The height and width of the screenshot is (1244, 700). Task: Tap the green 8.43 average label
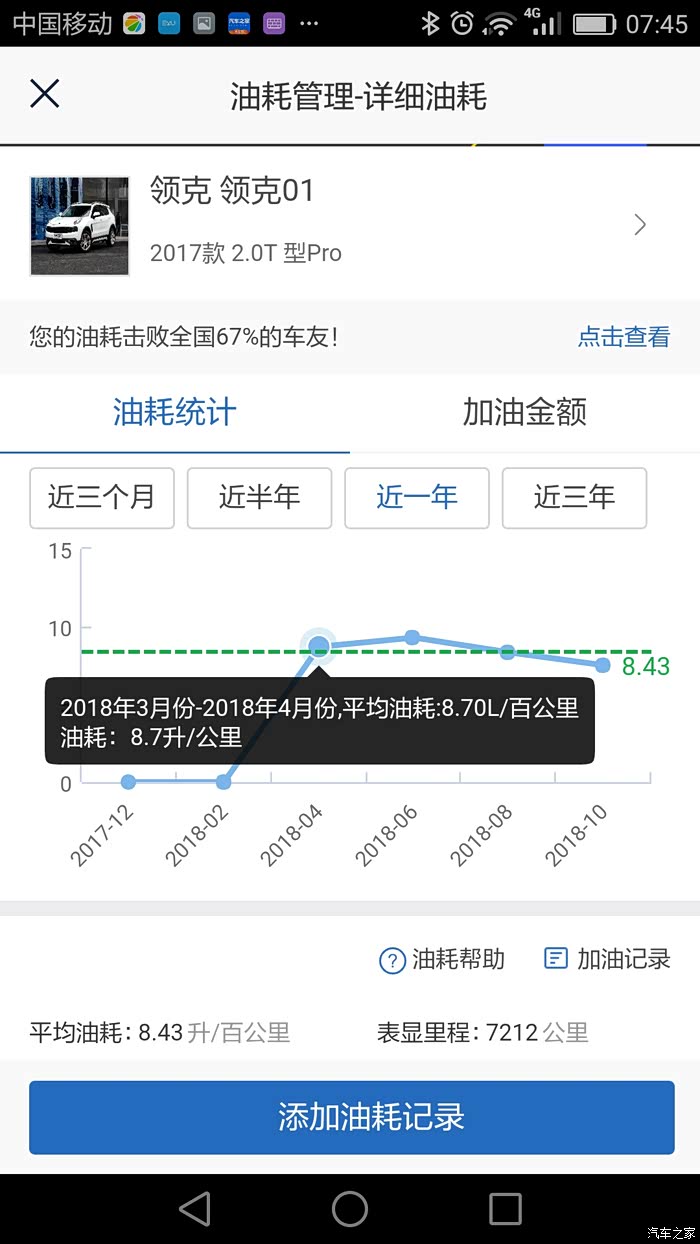(646, 666)
